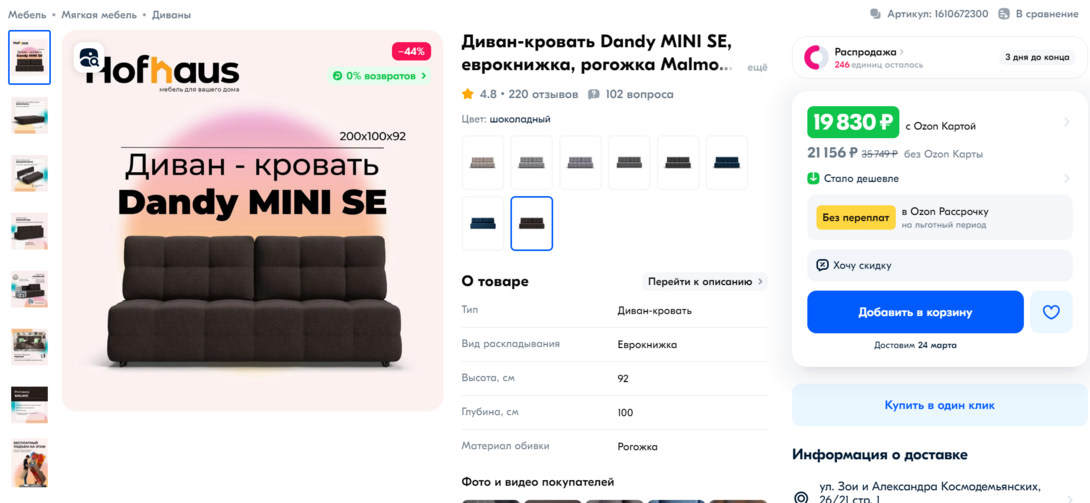Click the article number copy icon
This screenshot has width=1090, height=503.
876,14
